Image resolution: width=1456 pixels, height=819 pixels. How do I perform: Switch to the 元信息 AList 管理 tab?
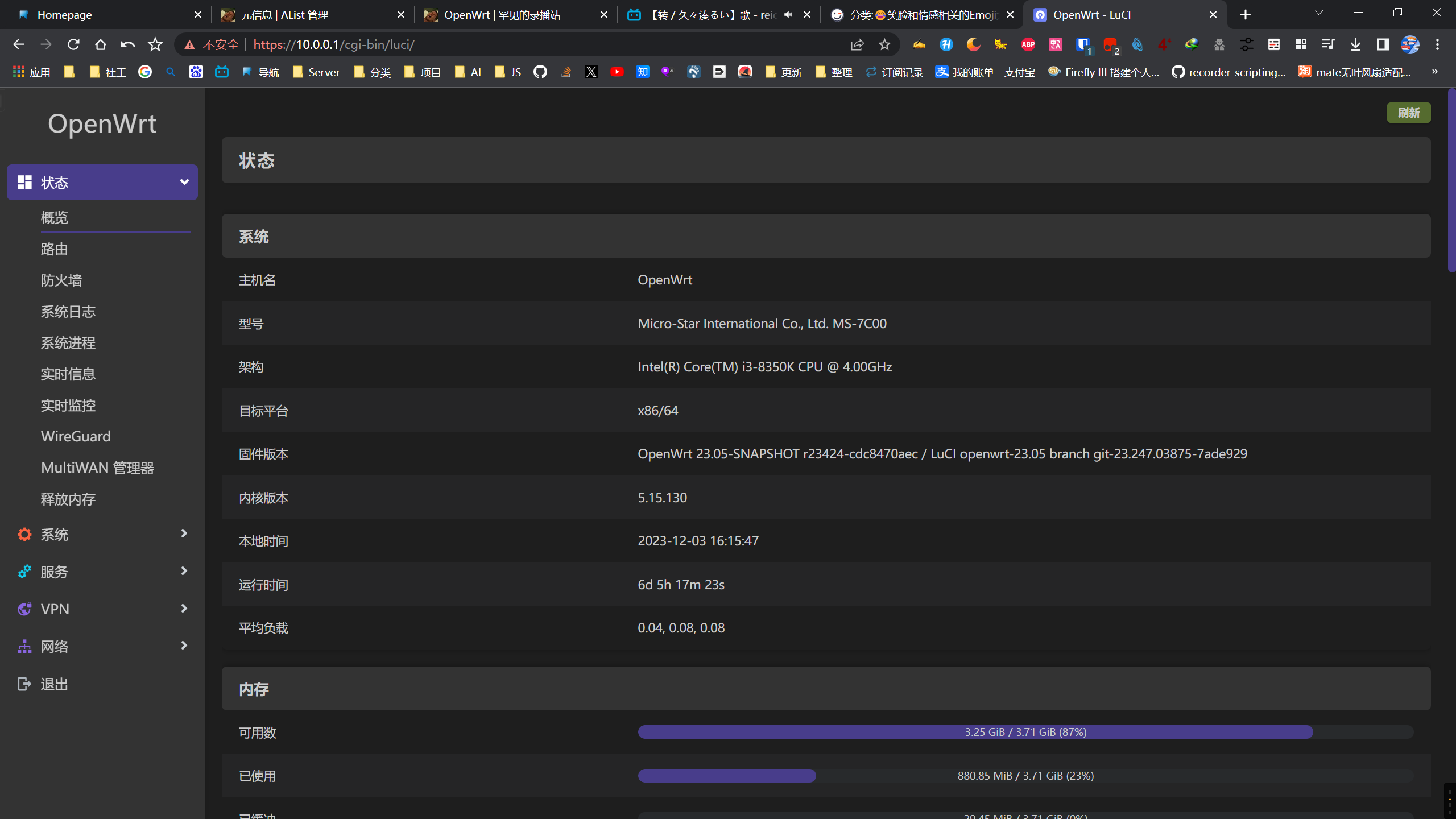312,15
